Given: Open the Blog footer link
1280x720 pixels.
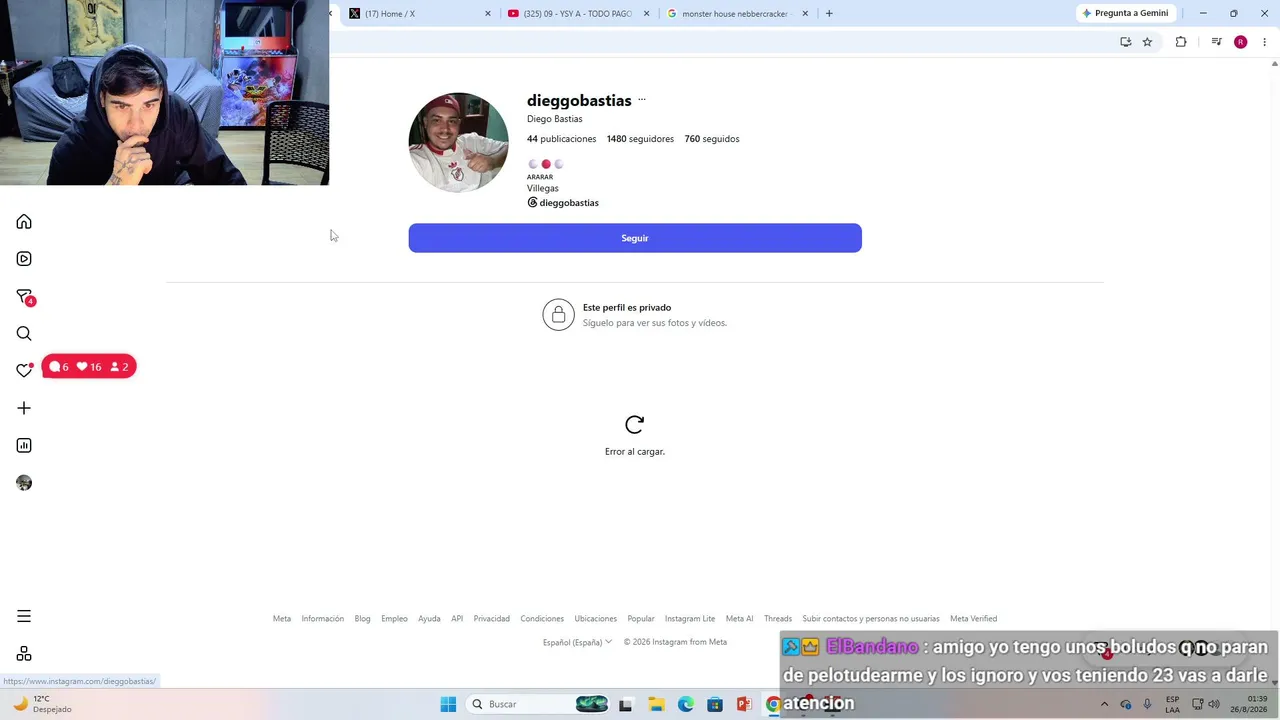Looking at the screenshot, I should tap(362, 619).
